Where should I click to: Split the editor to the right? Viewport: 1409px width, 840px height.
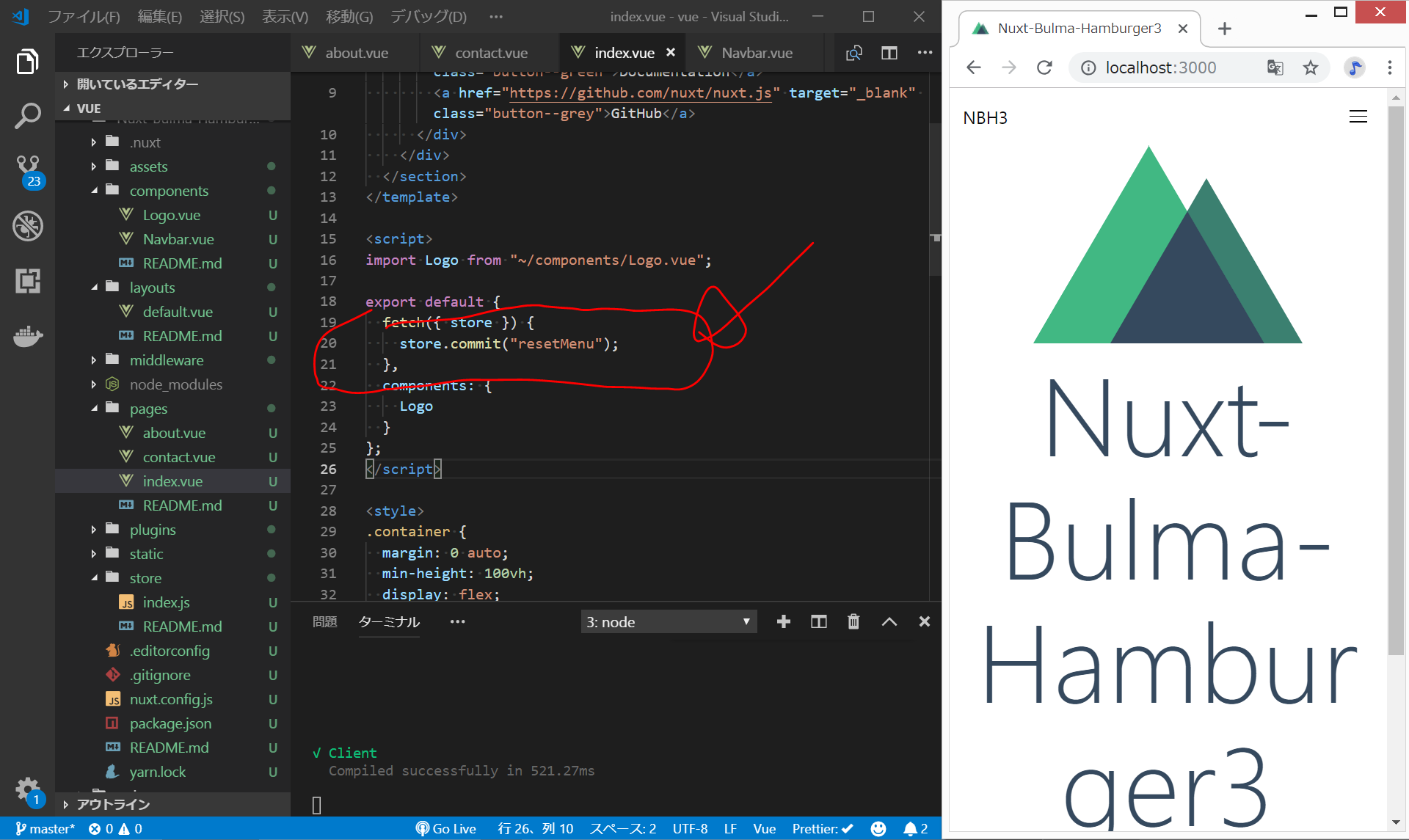tap(889, 53)
